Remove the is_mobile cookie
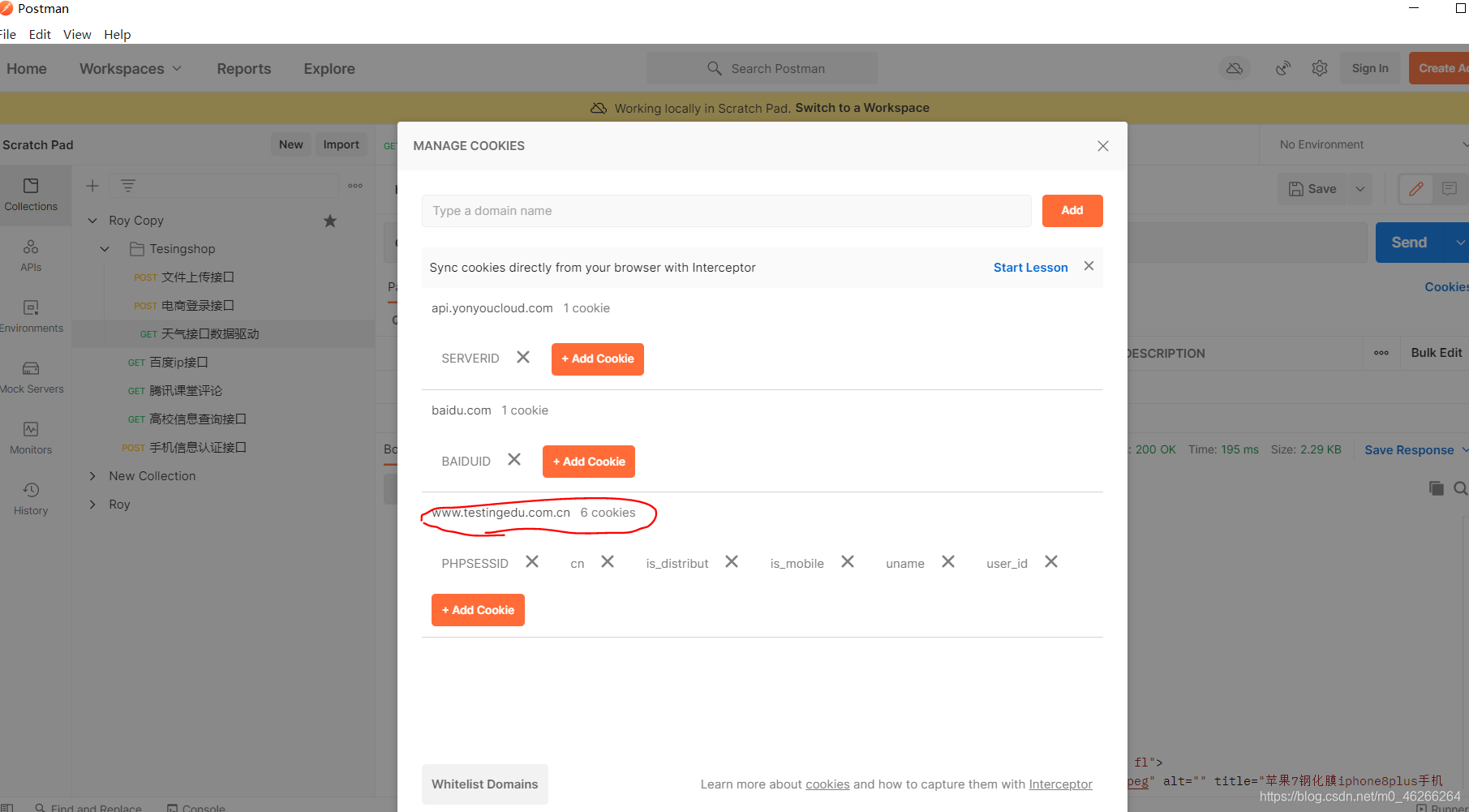 coord(848,562)
